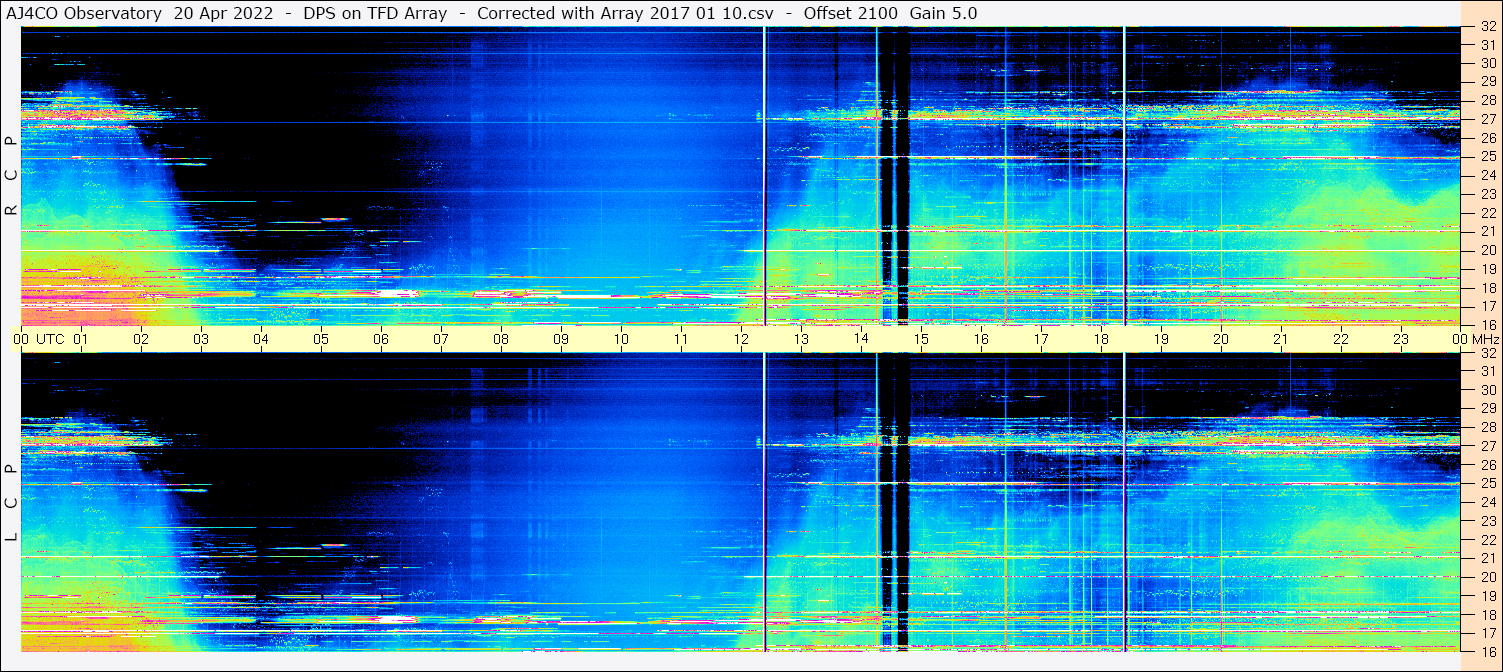Click the 27 MHz label of the LCP panel
Image resolution: width=1503 pixels, height=672 pixels.
pos(1488,446)
